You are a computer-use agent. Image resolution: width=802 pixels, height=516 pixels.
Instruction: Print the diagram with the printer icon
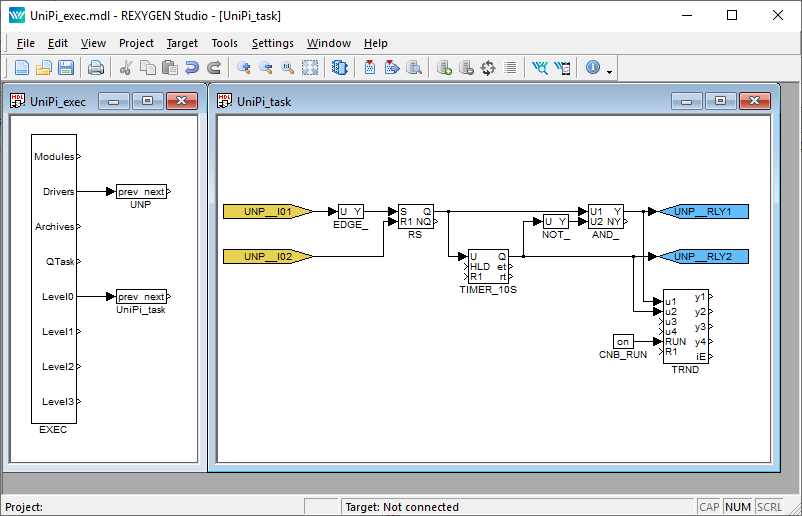[96, 68]
